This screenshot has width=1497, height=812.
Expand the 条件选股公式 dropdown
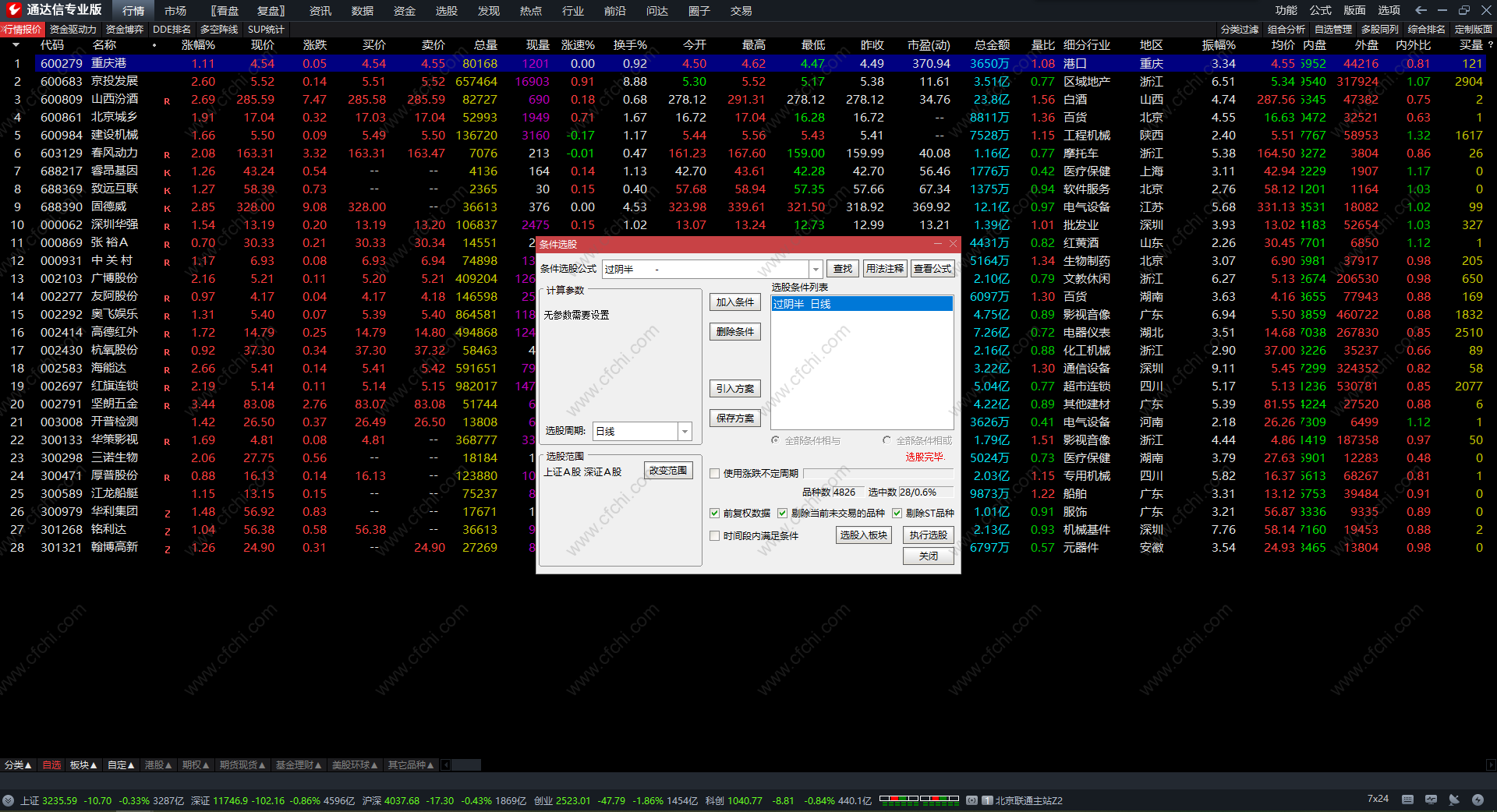tap(816, 269)
